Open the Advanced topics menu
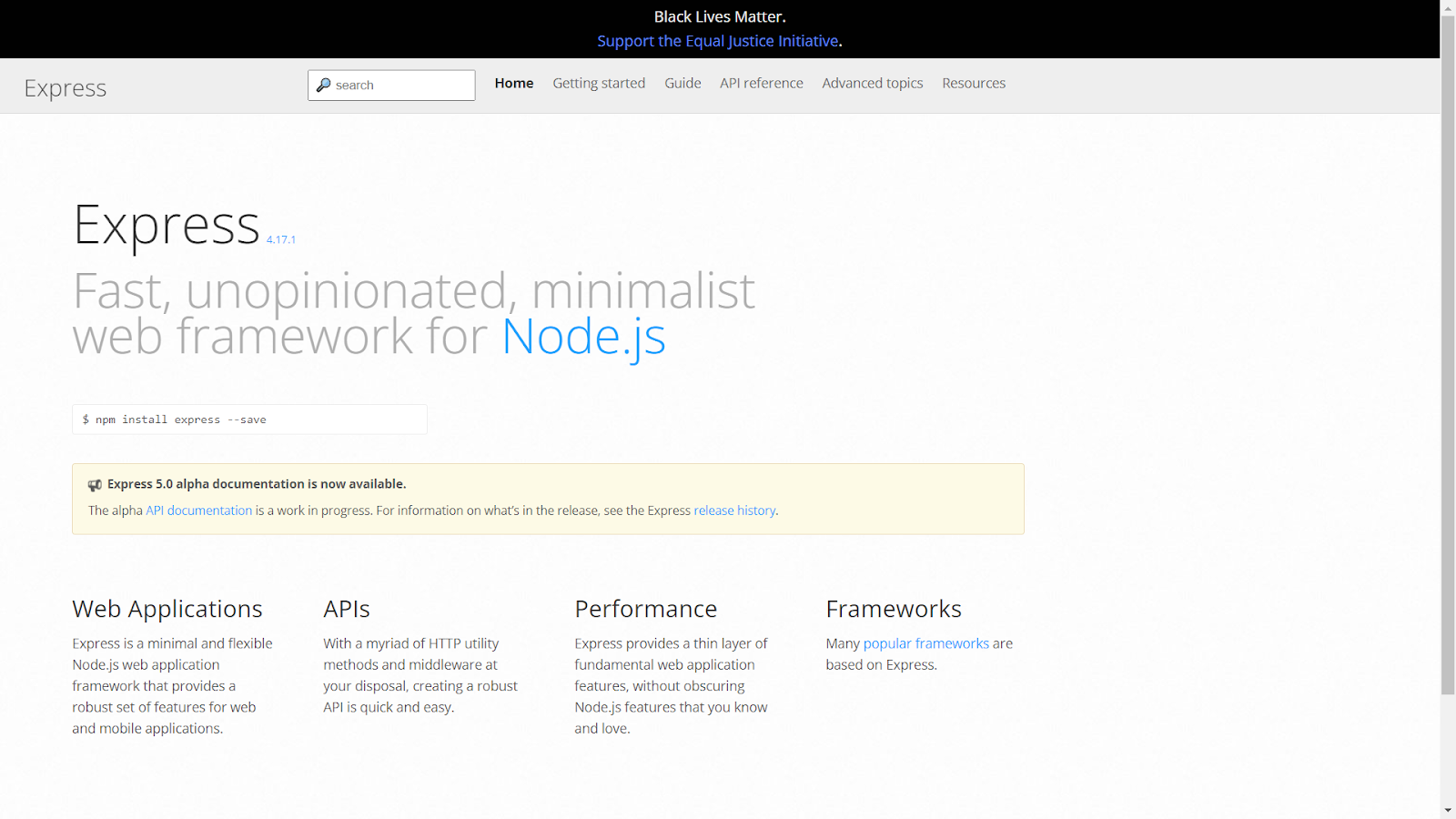The width and height of the screenshot is (1456, 819). pos(873,83)
